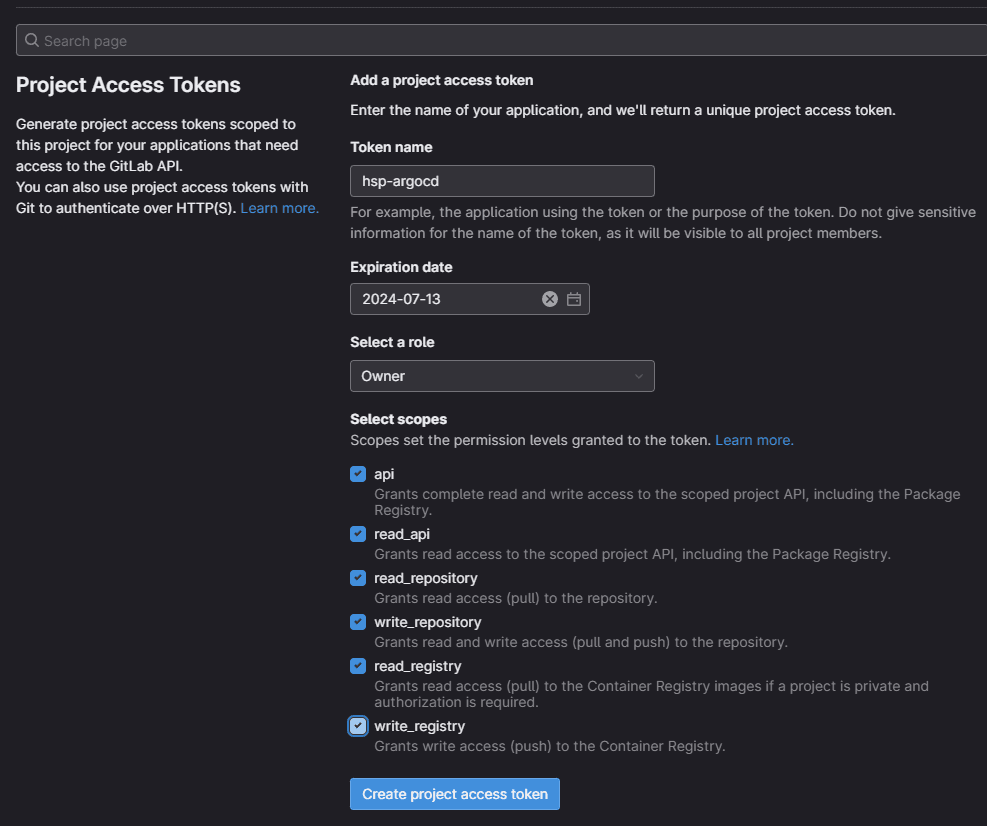The height and width of the screenshot is (826, 987).
Task: Focus the Search page field
Action: [500, 41]
